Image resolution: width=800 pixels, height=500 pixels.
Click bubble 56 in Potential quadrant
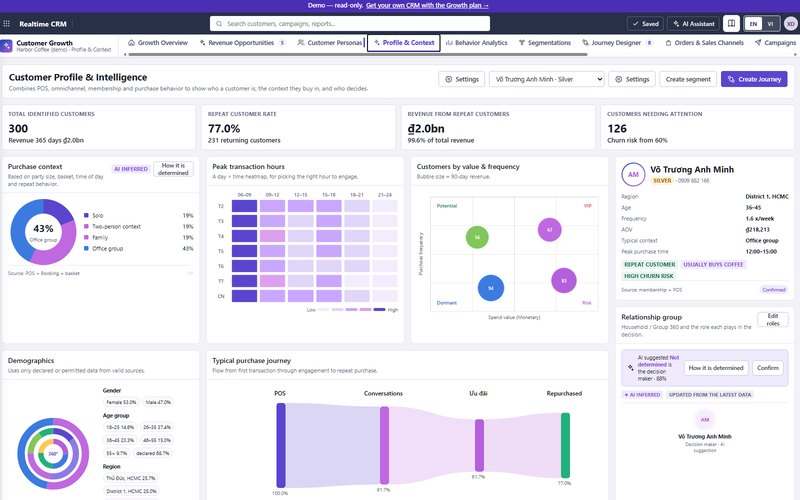tap(477, 237)
